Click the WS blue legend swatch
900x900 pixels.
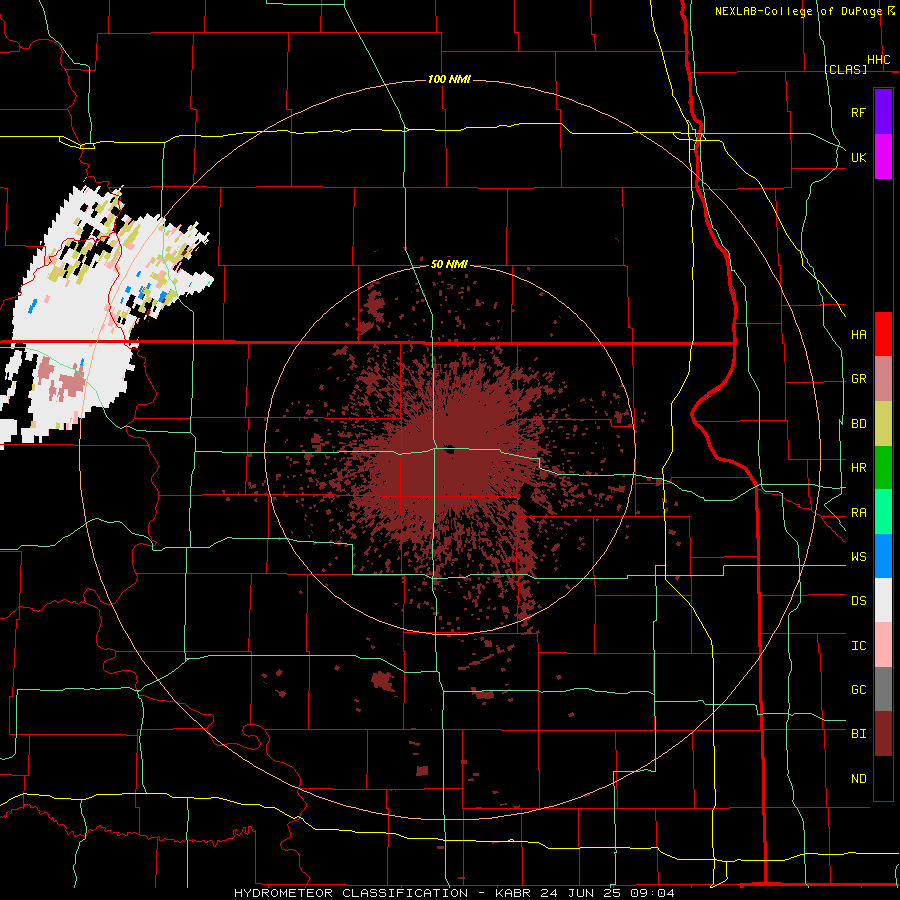[x=883, y=556]
